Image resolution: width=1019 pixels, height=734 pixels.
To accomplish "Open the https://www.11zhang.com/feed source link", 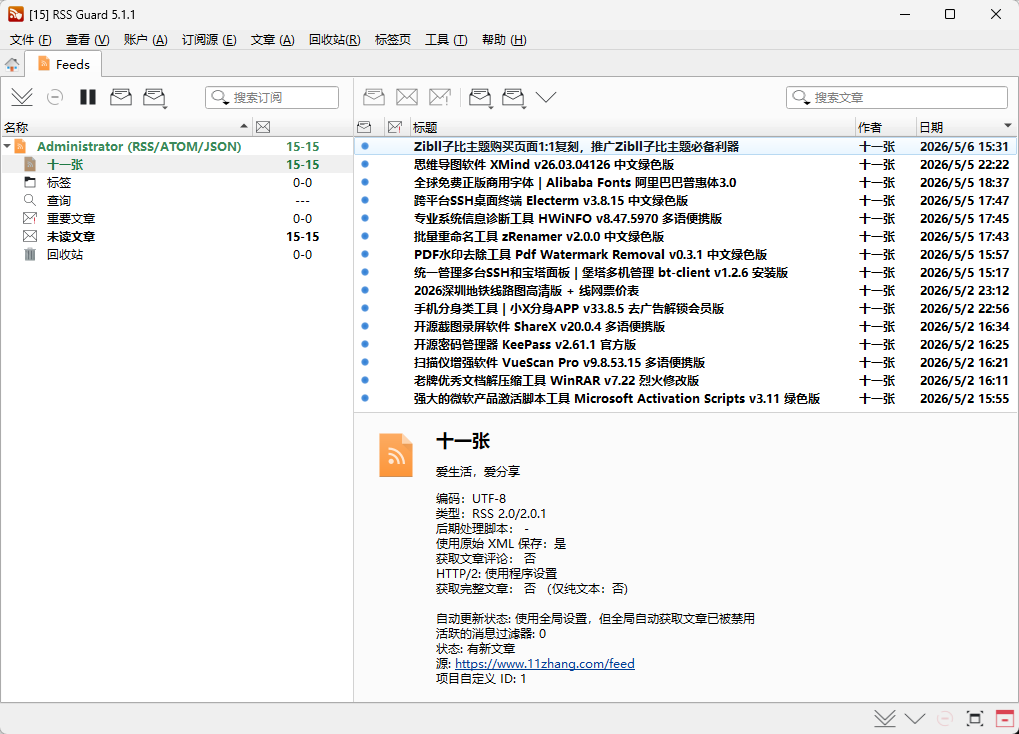I will coord(545,664).
